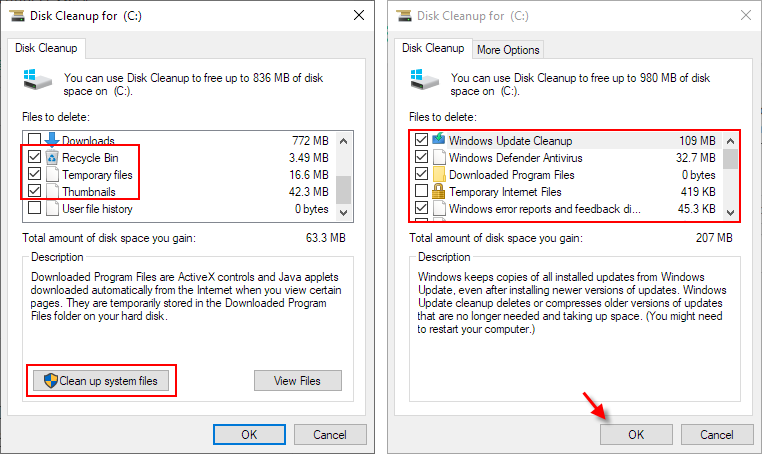Screen dimensions: 762x454
Task: Close the left Disk Cleanup window
Action: [x=359, y=16]
